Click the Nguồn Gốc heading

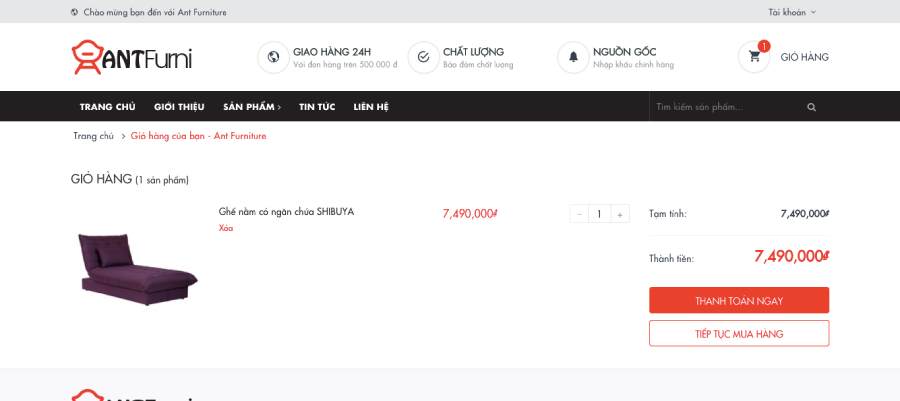pos(624,52)
